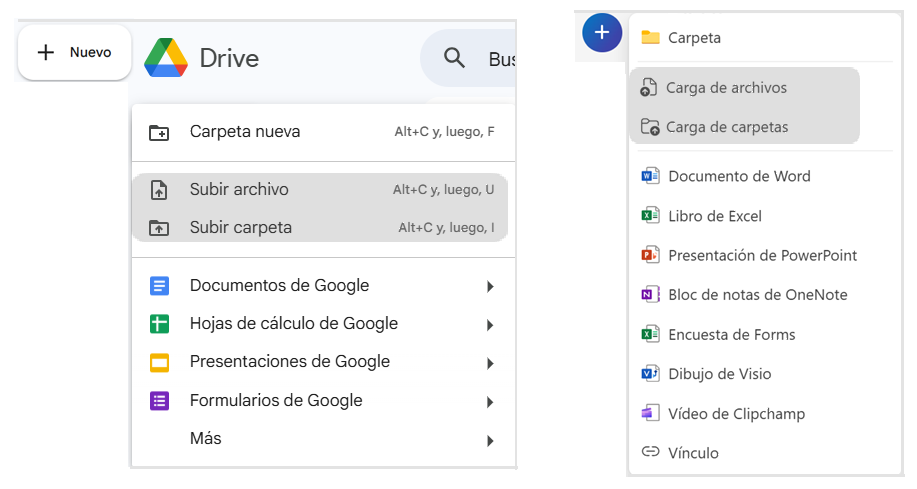Open the Más submenu arrow
The height and width of the screenshot is (489, 917).
pyautogui.click(x=490, y=440)
